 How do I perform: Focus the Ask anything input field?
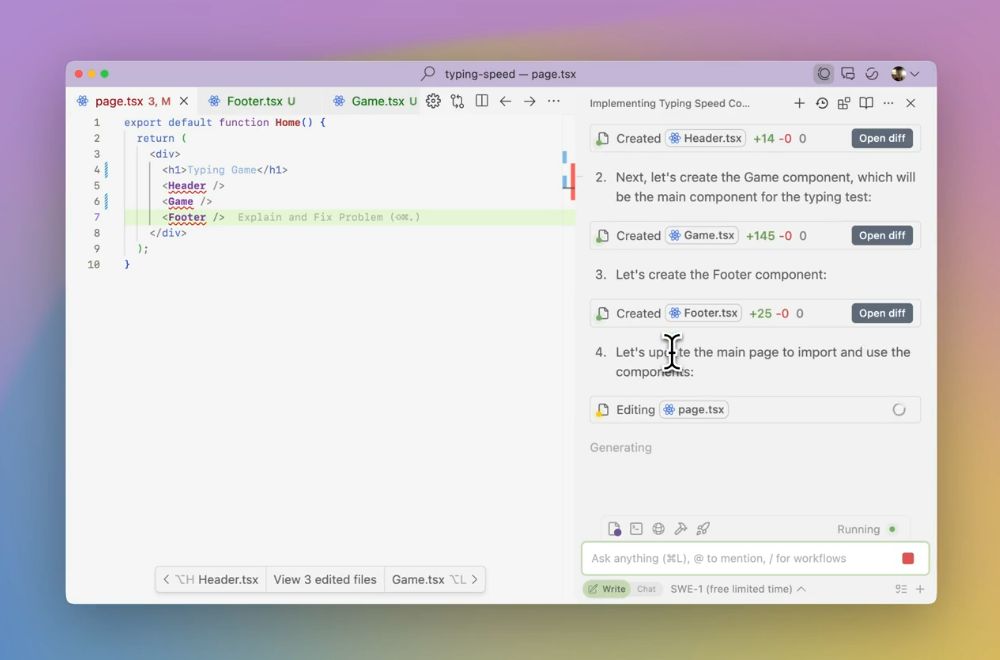pyautogui.click(x=738, y=558)
